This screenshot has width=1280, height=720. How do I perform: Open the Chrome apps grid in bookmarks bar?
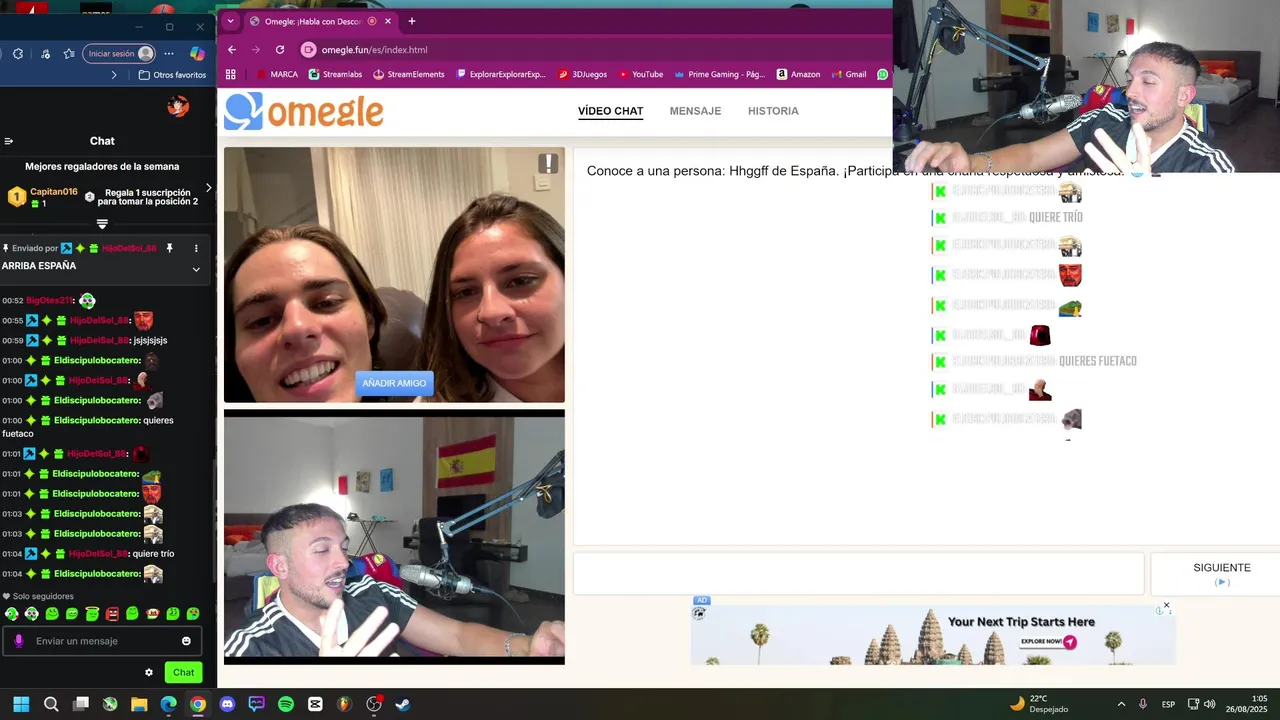tap(231, 74)
